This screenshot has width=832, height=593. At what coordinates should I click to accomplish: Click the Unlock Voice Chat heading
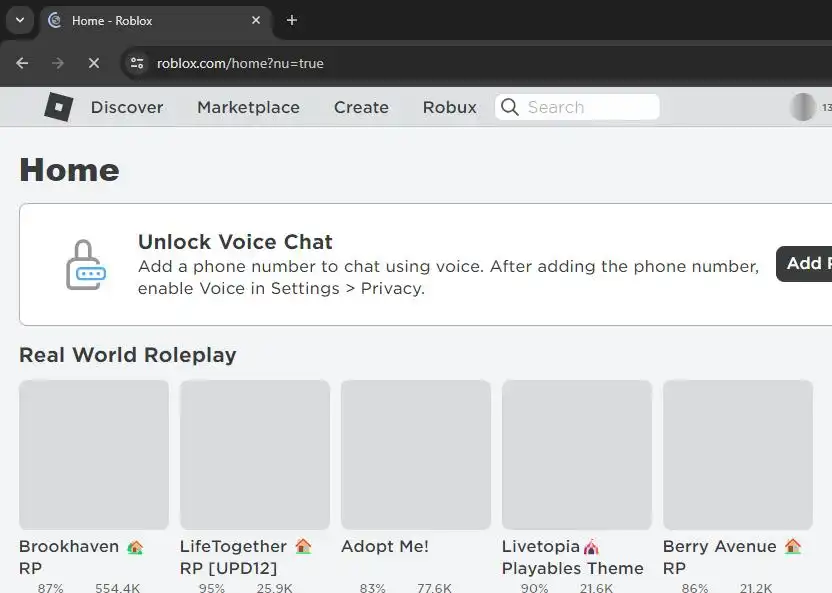tap(235, 242)
